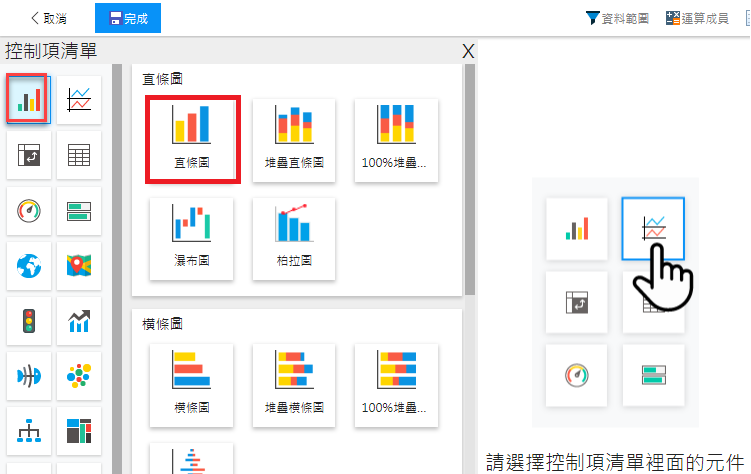Choose the 橫條圖 horizontal bar chart
Viewport: 751px width, 474px height.
(x=192, y=384)
